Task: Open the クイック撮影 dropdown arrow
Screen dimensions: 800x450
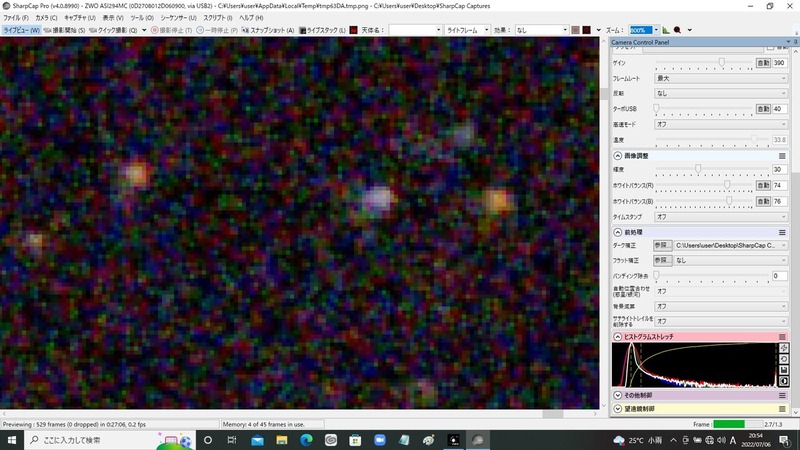Action: pos(144,30)
